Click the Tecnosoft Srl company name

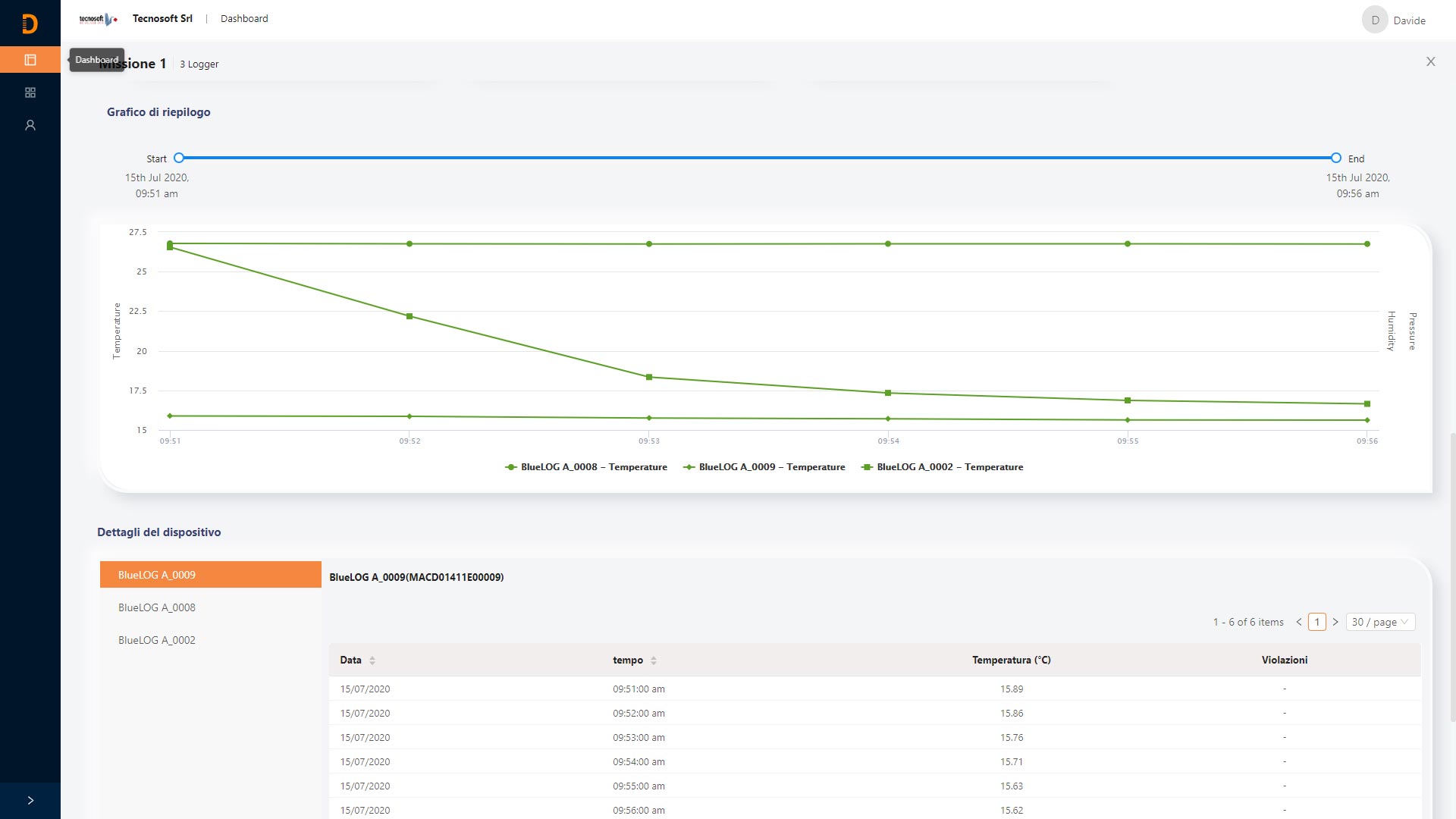tap(162, 18)
